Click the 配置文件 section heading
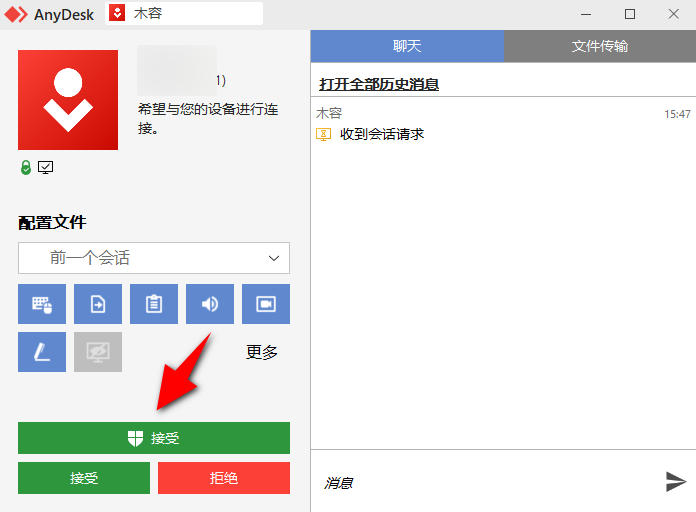696x512 pixels. click(x=52, y=222)
